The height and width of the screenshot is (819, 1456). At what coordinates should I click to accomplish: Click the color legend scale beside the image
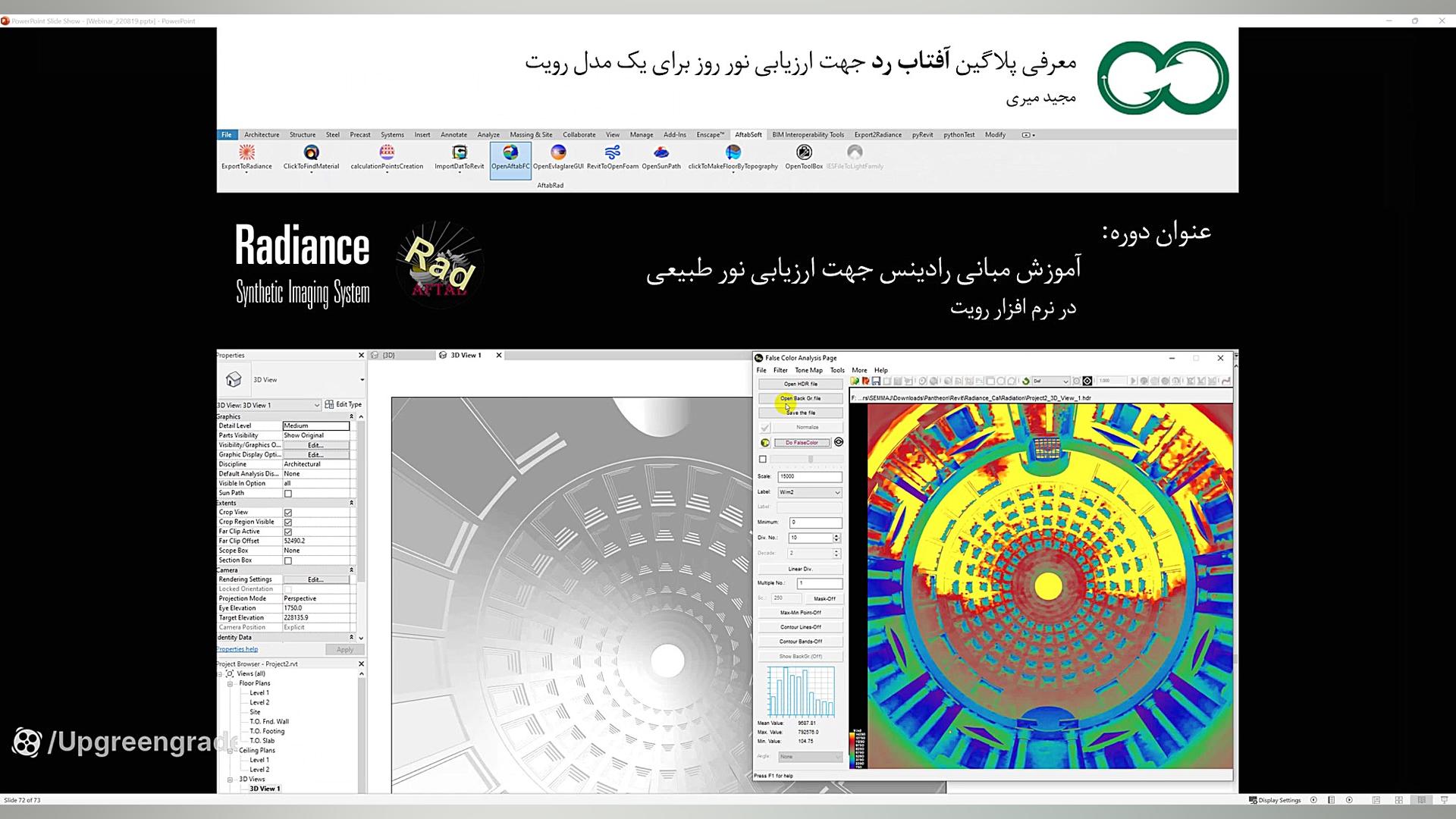pos(859,748)
